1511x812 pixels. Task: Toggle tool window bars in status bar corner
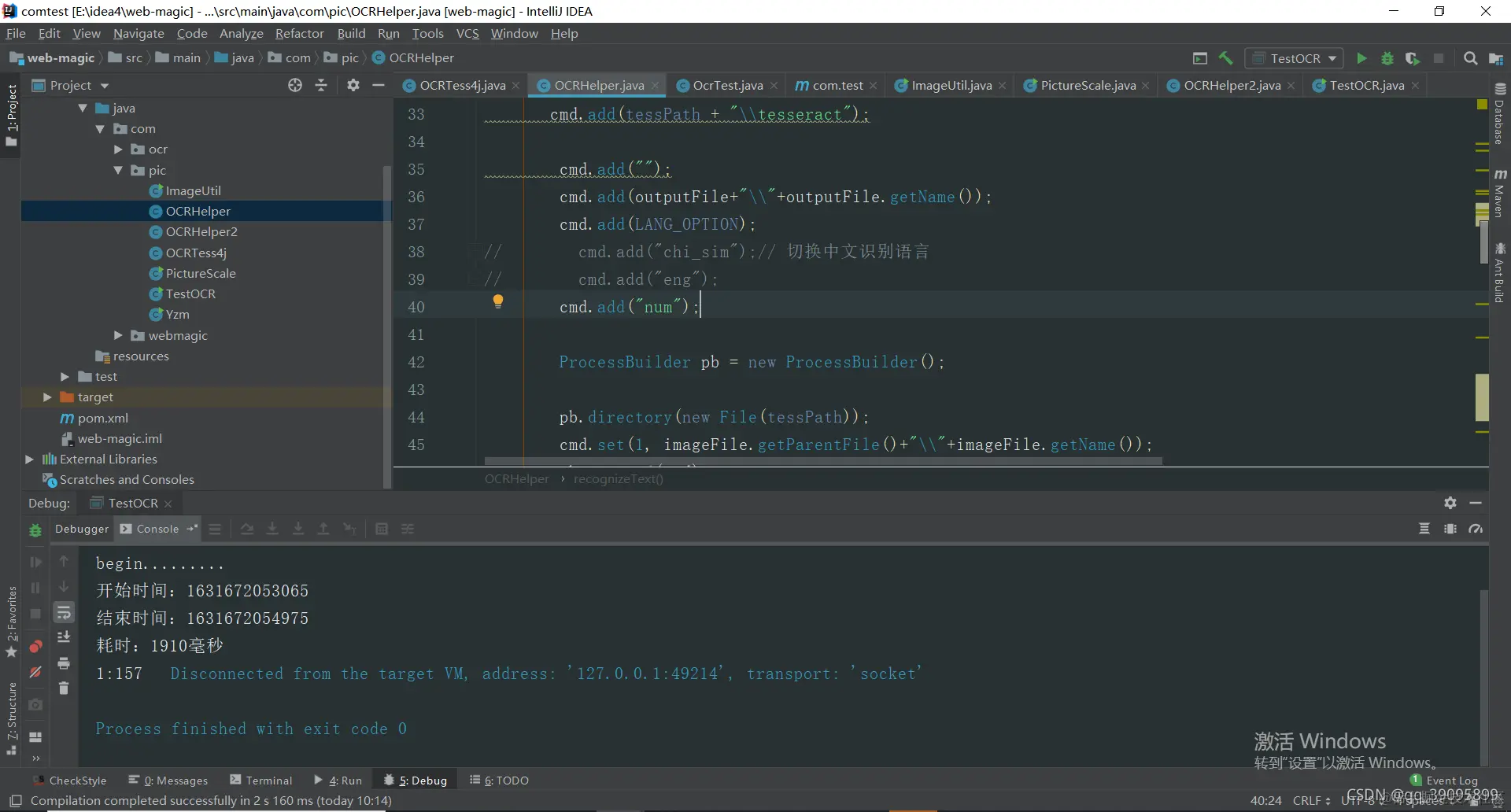click(x=15, y=801)
